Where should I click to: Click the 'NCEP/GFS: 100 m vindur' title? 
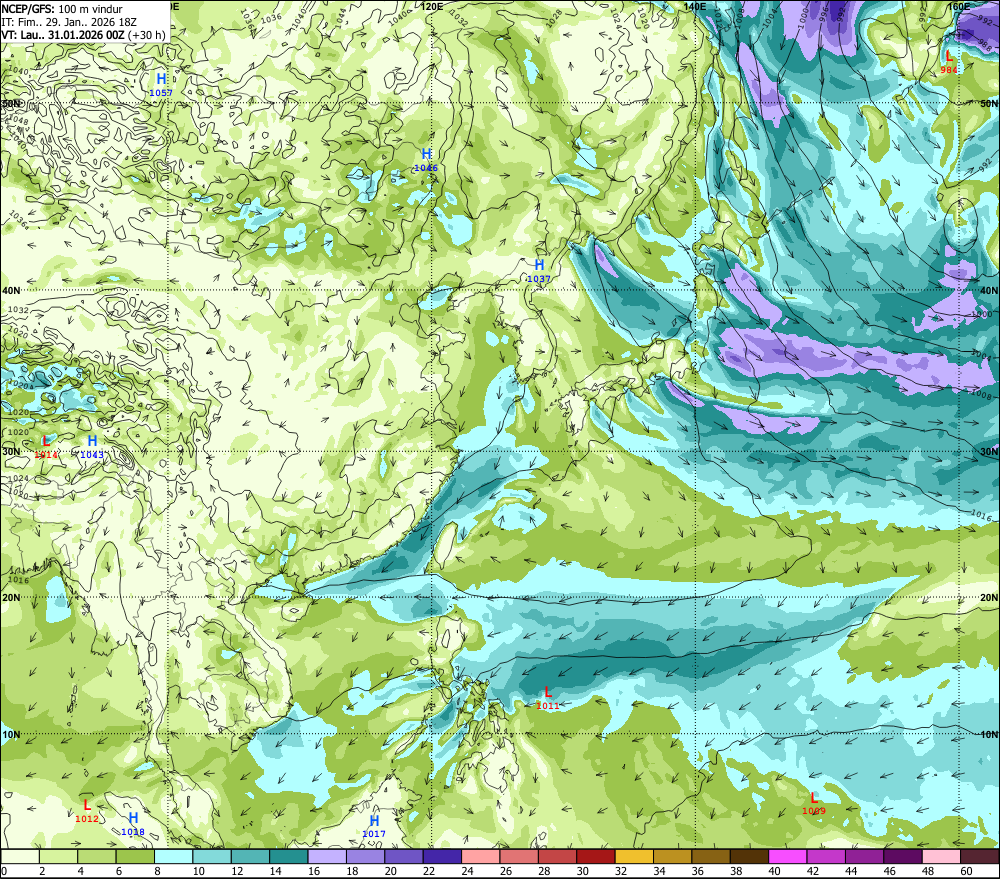tap(61, 9)
